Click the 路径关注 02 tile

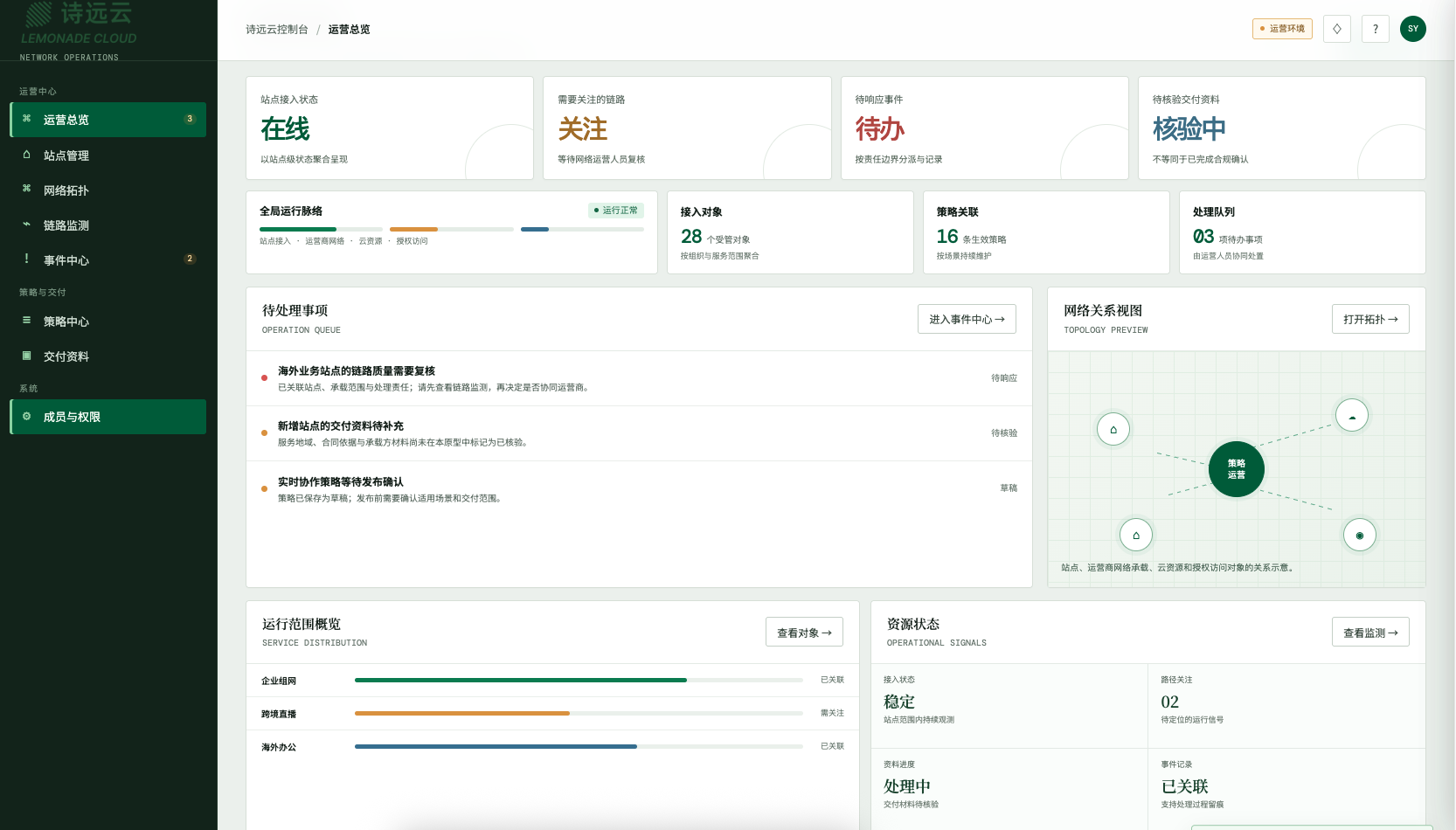[1286, 706]
